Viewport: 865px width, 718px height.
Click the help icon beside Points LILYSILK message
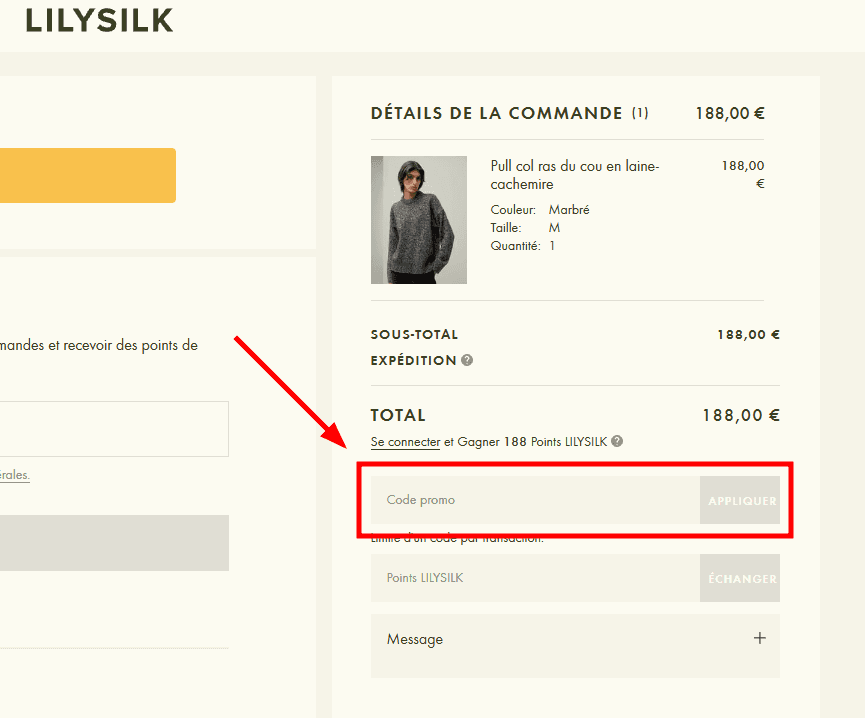click(617, 440)
